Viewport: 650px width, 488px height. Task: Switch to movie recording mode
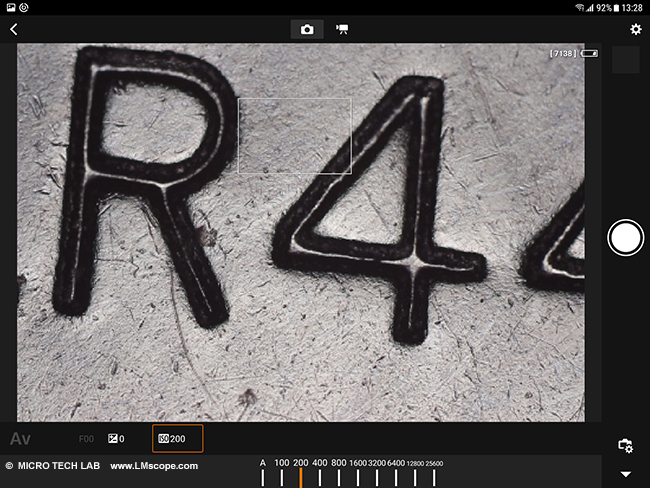pyautogui.click(x=342, y=29)
